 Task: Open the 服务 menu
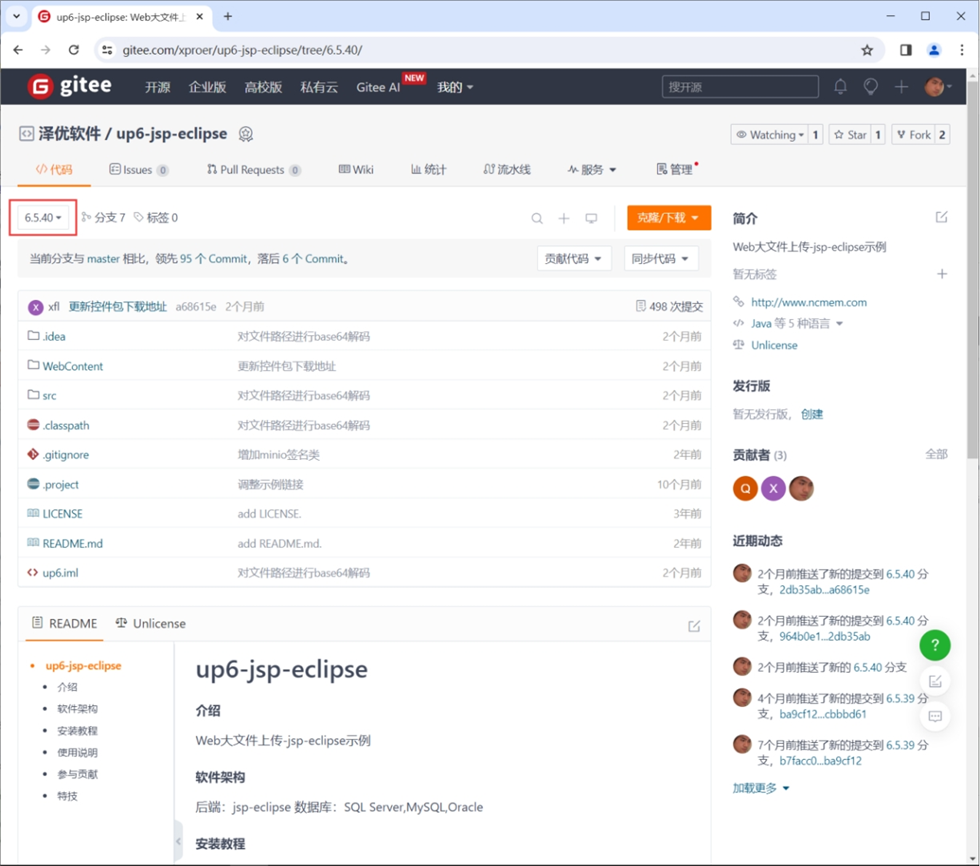[x=592, y=170]
